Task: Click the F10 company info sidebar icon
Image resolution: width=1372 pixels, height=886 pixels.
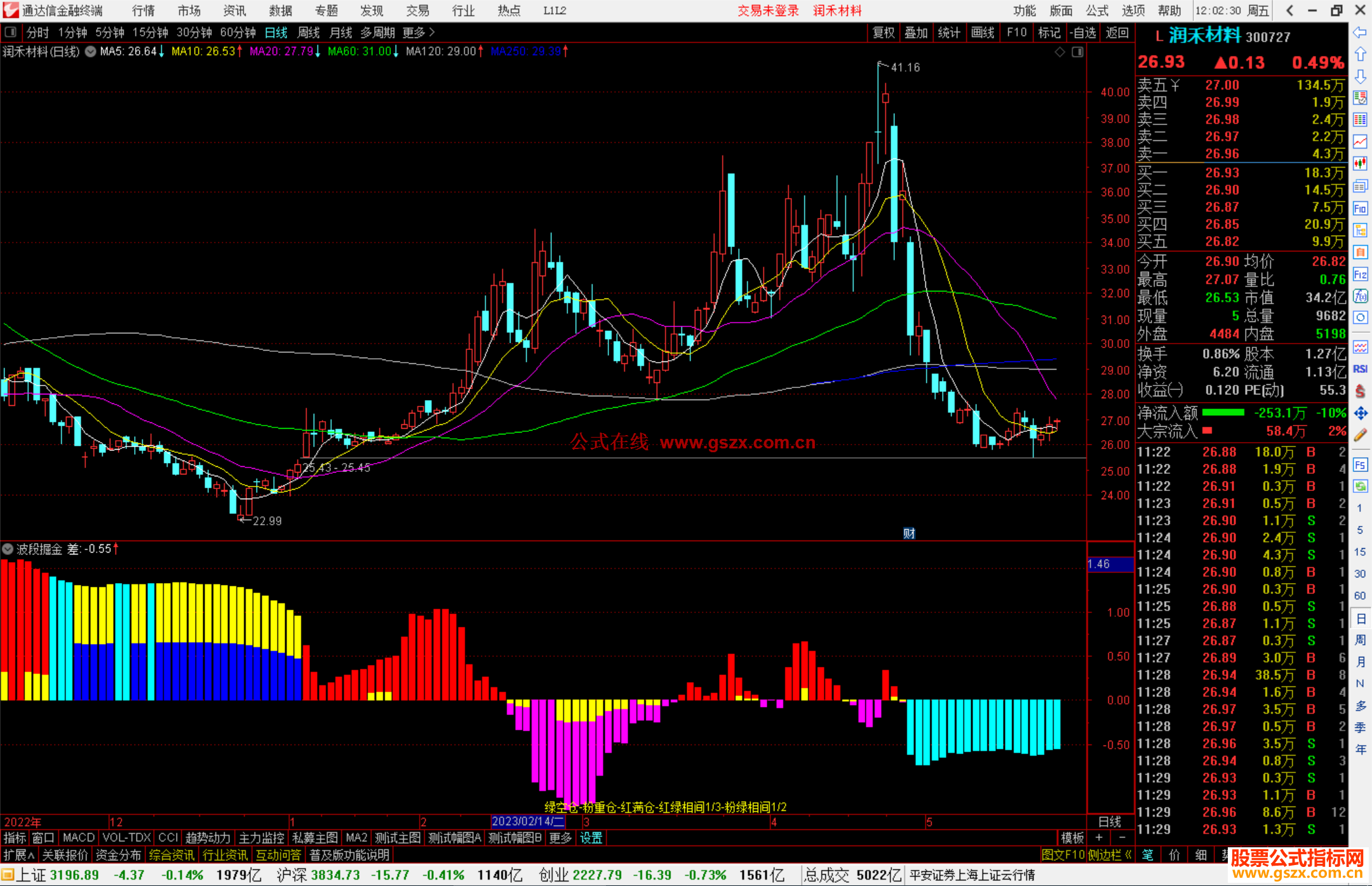Action: coord(1360,208)
